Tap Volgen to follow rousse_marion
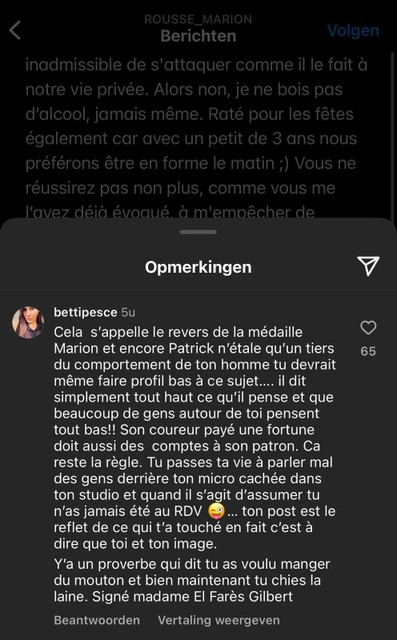The width and height of the screenshot is (397, 640). [353, 31]
